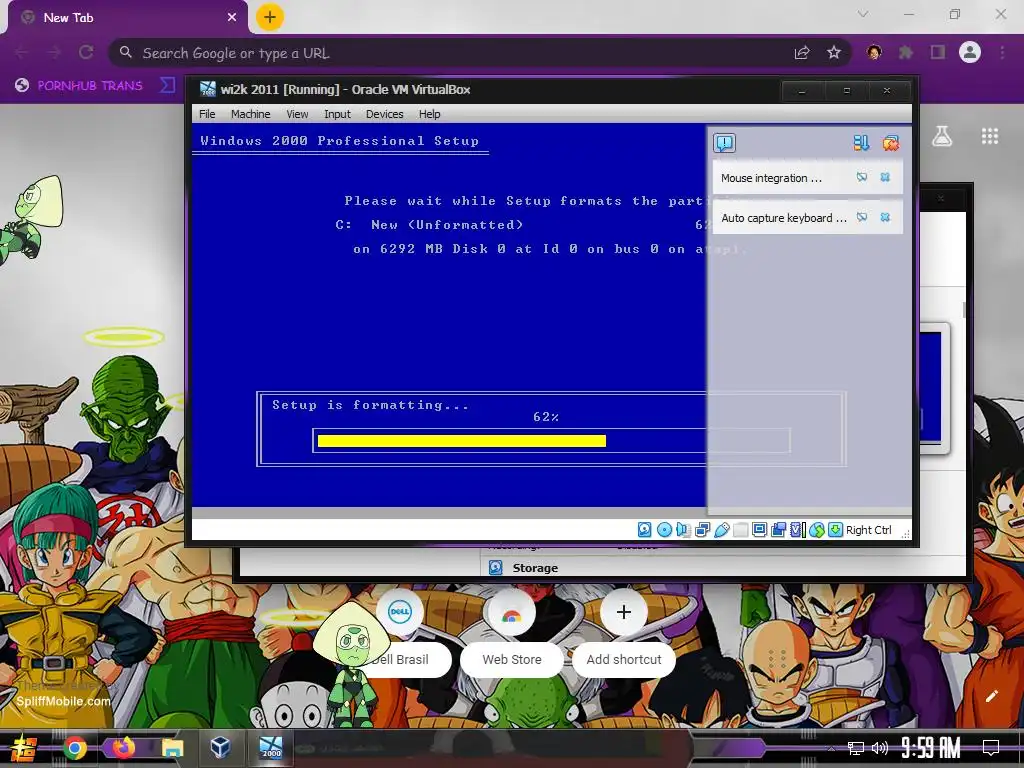The image size is (1024, 768).
Task: Toggle the notification center icon
Action: tap(724, 143)
